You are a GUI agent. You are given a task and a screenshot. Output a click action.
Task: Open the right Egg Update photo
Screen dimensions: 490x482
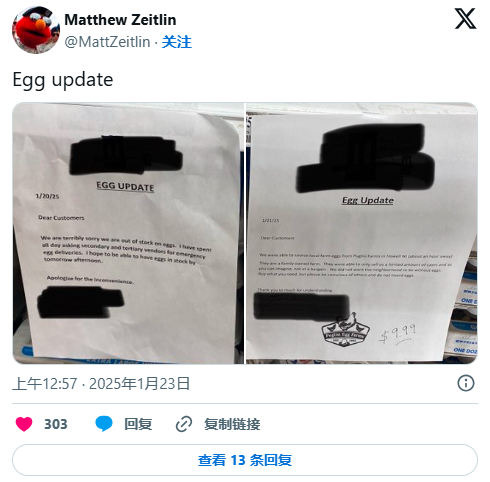(x=362, y=233)
